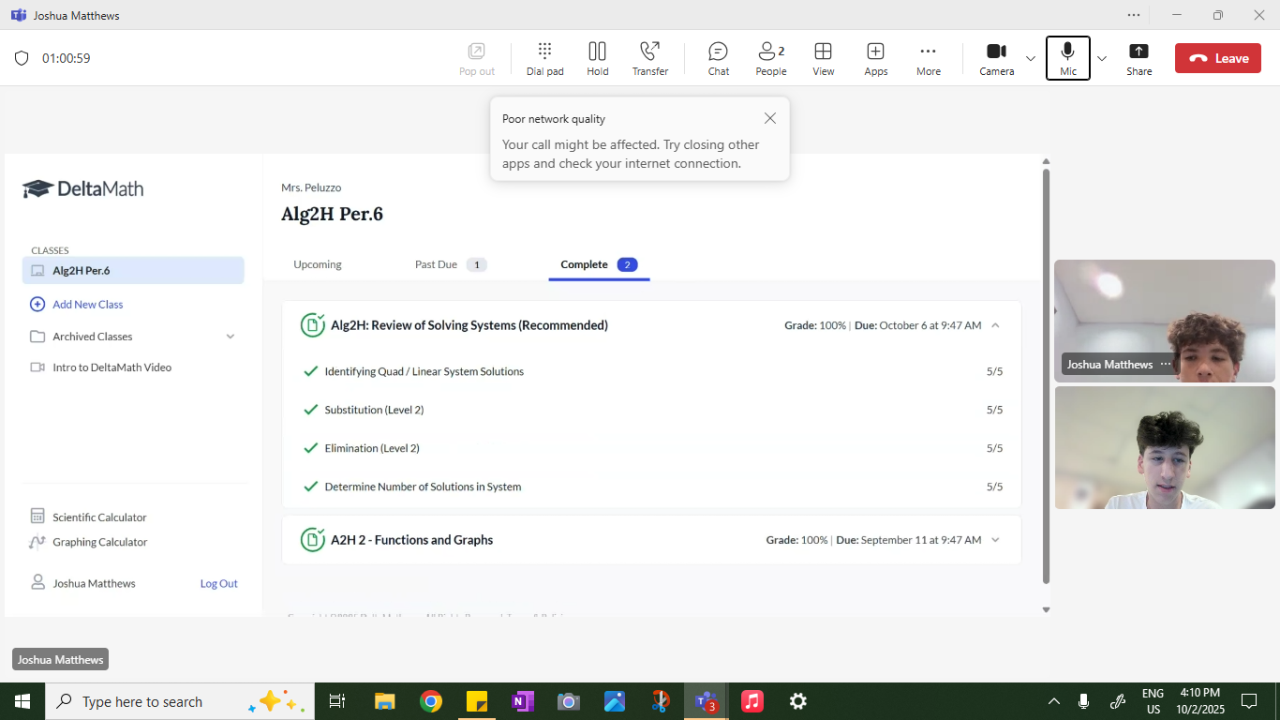Screen dimensions: 1280x720
Task: Open File Explorer from taskbar
Action: pos(385,701)
